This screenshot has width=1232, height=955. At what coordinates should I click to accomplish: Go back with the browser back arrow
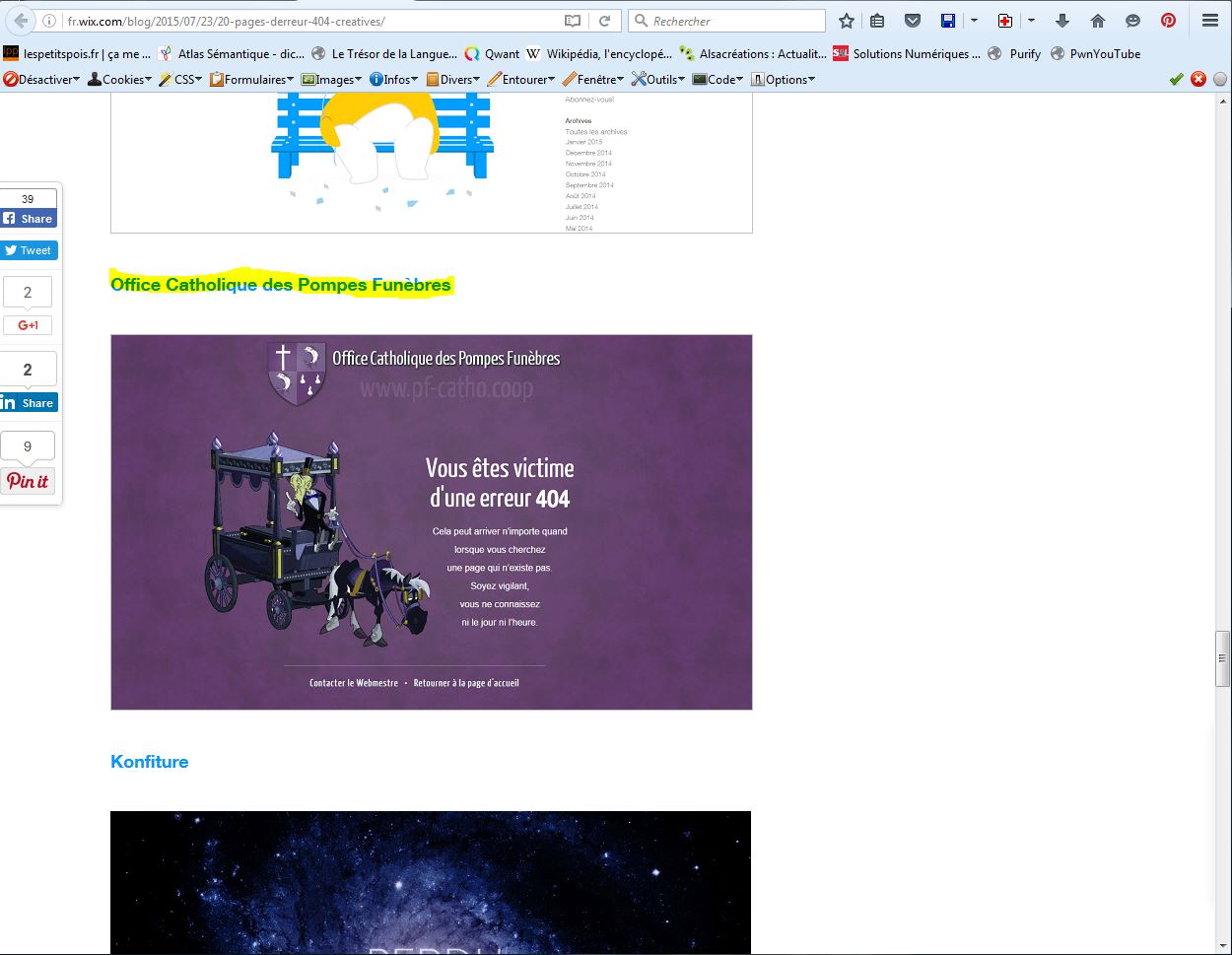pos(20,21)
